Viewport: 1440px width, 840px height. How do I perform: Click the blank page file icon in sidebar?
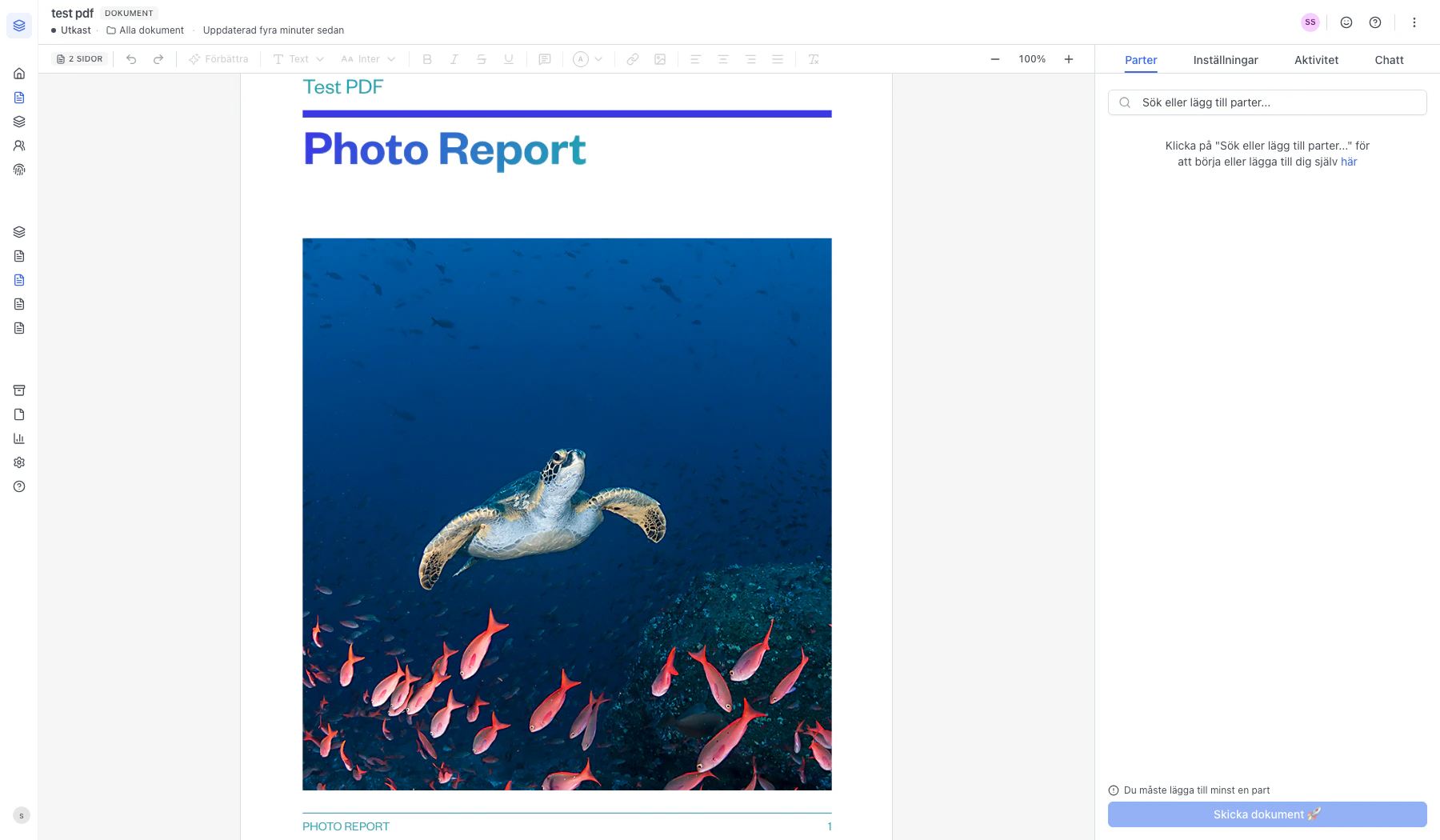pos(19,414)
